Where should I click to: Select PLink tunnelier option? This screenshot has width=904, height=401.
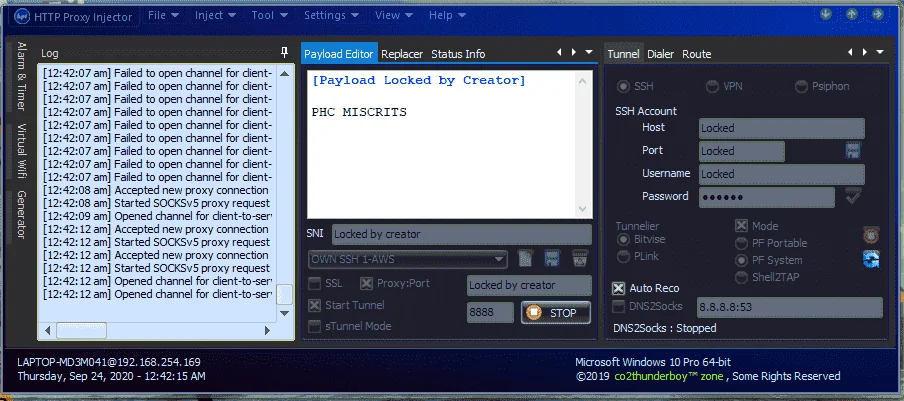623,256
